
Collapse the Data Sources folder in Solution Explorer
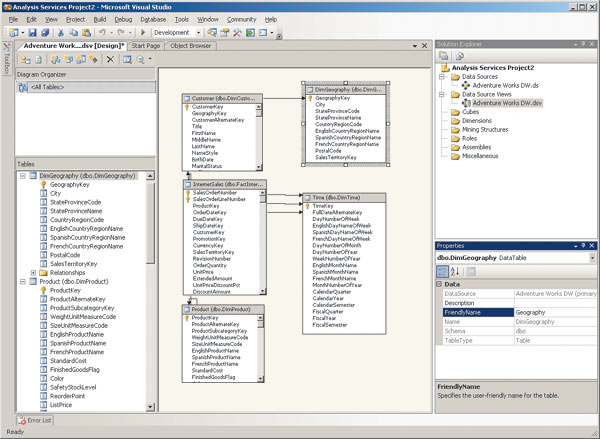point(442,77)
